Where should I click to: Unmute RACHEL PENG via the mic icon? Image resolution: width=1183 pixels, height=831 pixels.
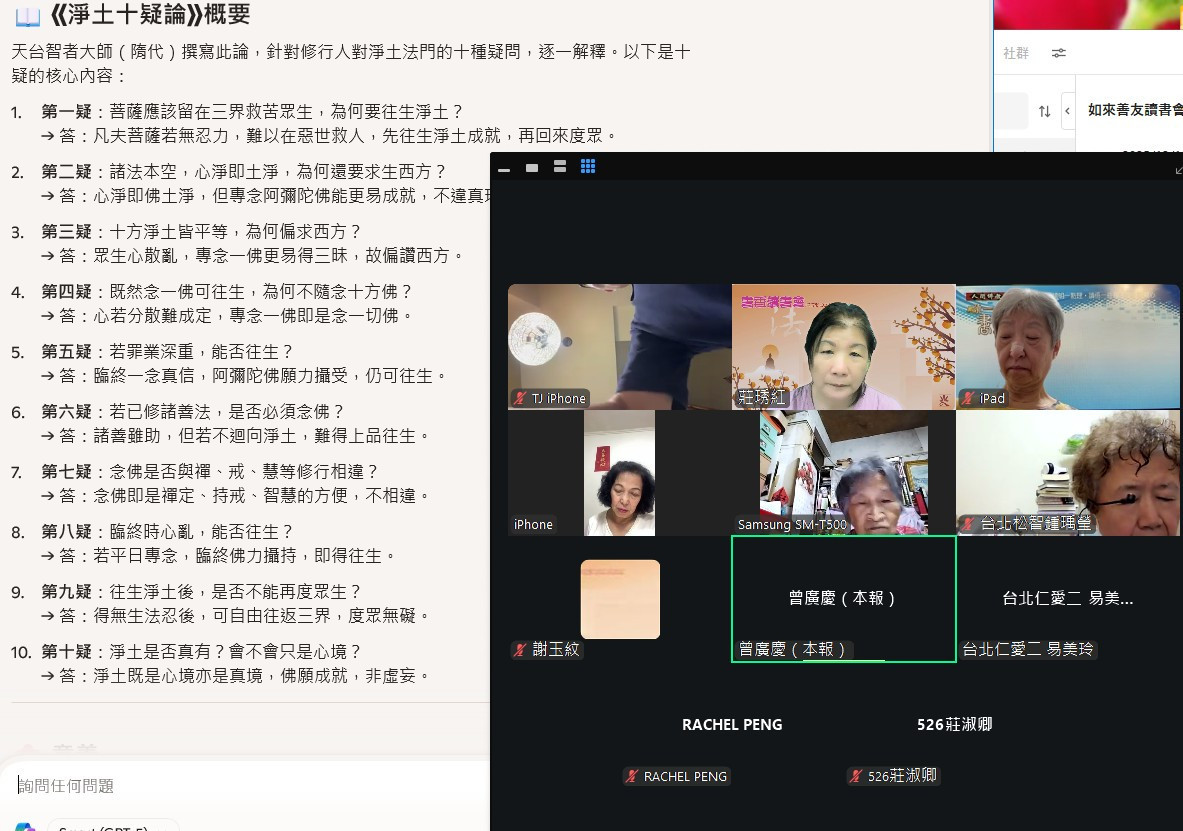tap(632, 776)
